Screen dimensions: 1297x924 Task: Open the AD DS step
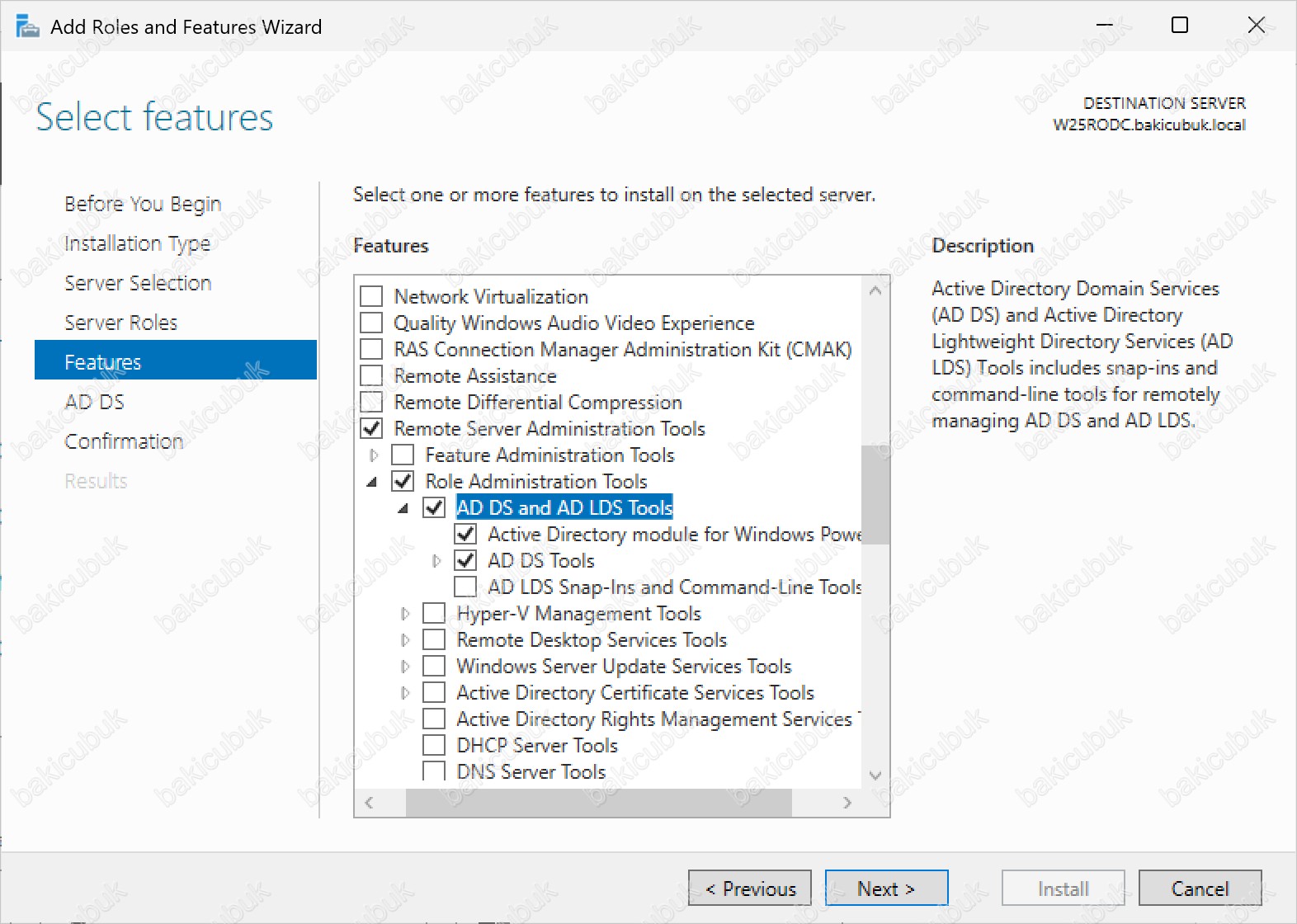[94, 402]
